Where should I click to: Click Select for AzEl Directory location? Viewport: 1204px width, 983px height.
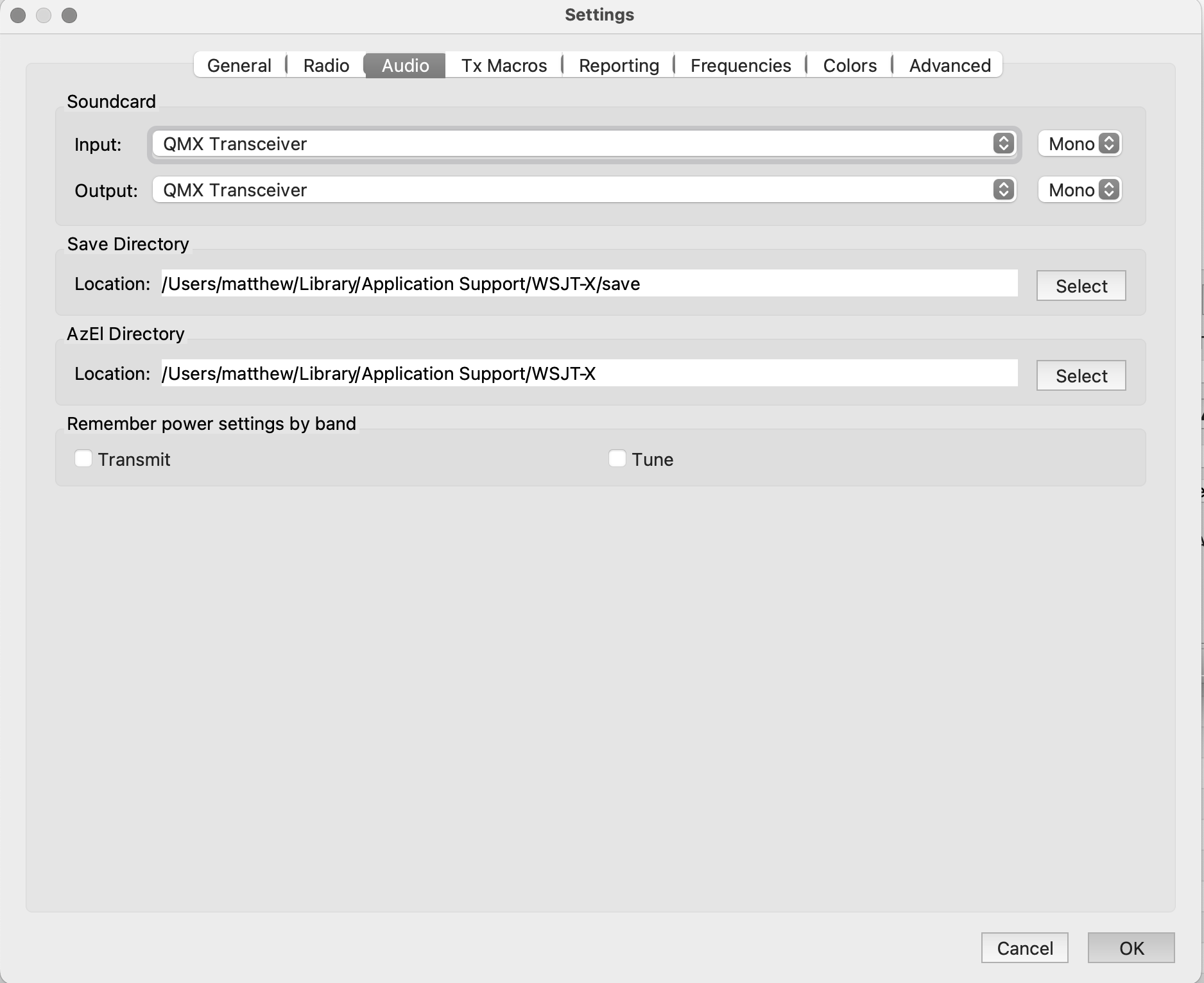pos(1081,375)
